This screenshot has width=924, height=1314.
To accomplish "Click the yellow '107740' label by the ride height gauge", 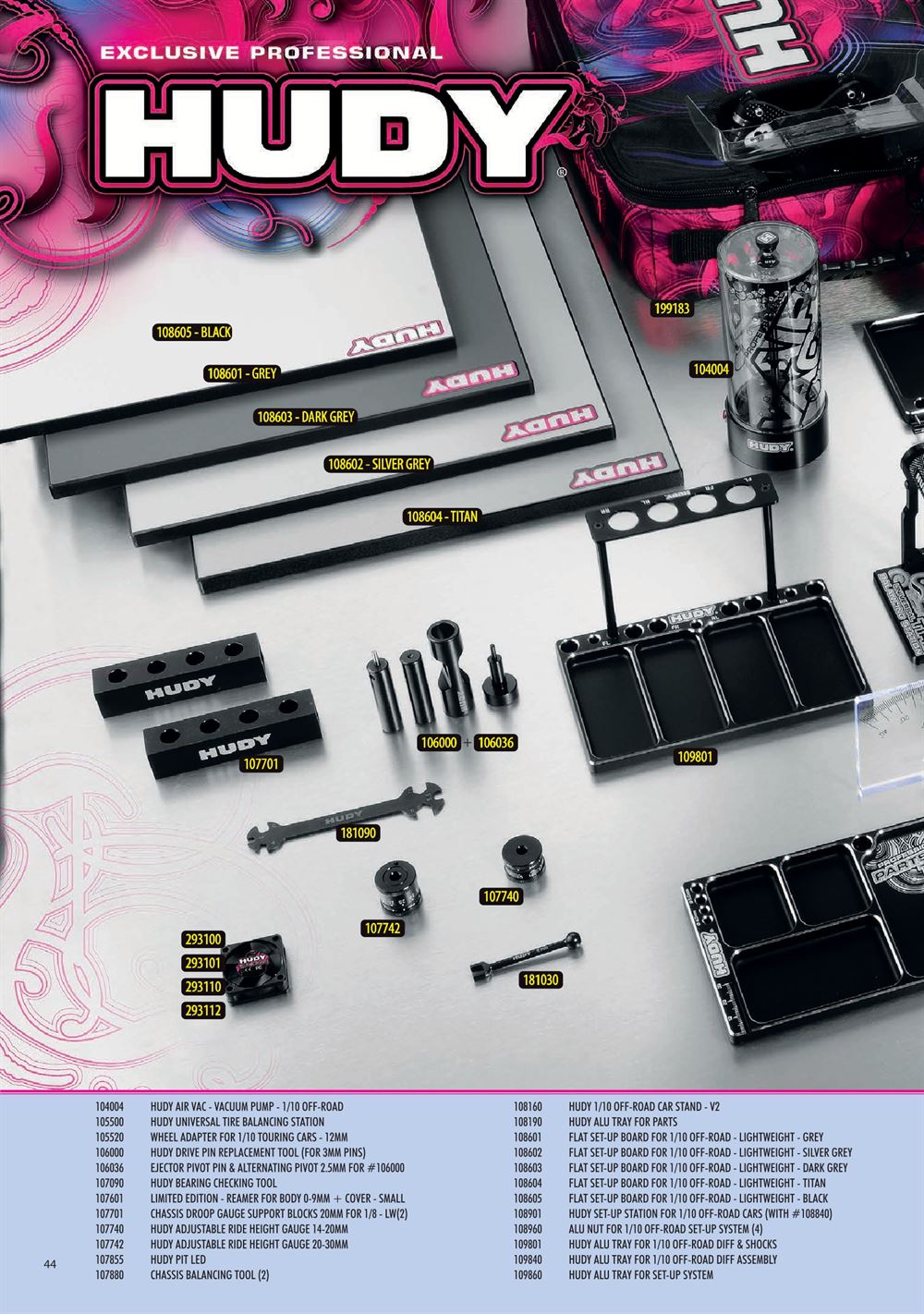I will click(x=502, y=896).
